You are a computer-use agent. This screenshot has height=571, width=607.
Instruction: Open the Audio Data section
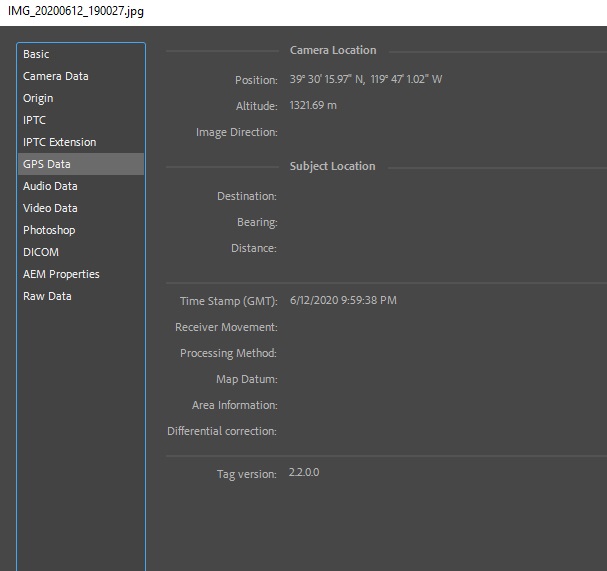[x=50, y=186]
